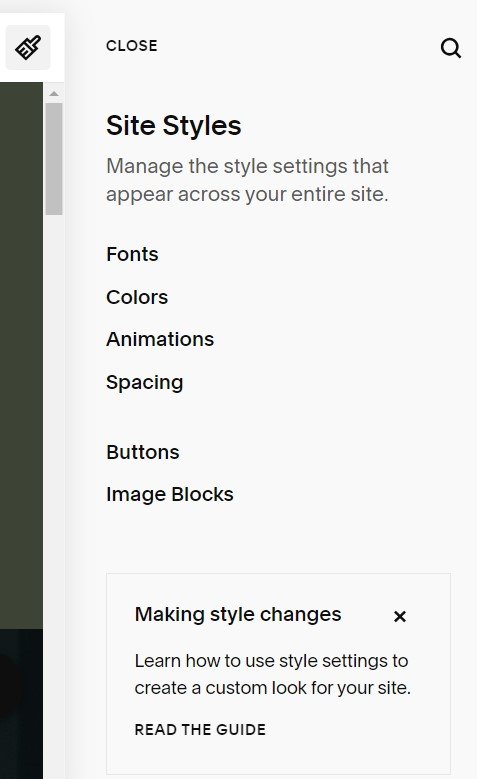Follow the Read the Guide link
477x779 pixels.
pyautogui.click(x=200, y=729)
